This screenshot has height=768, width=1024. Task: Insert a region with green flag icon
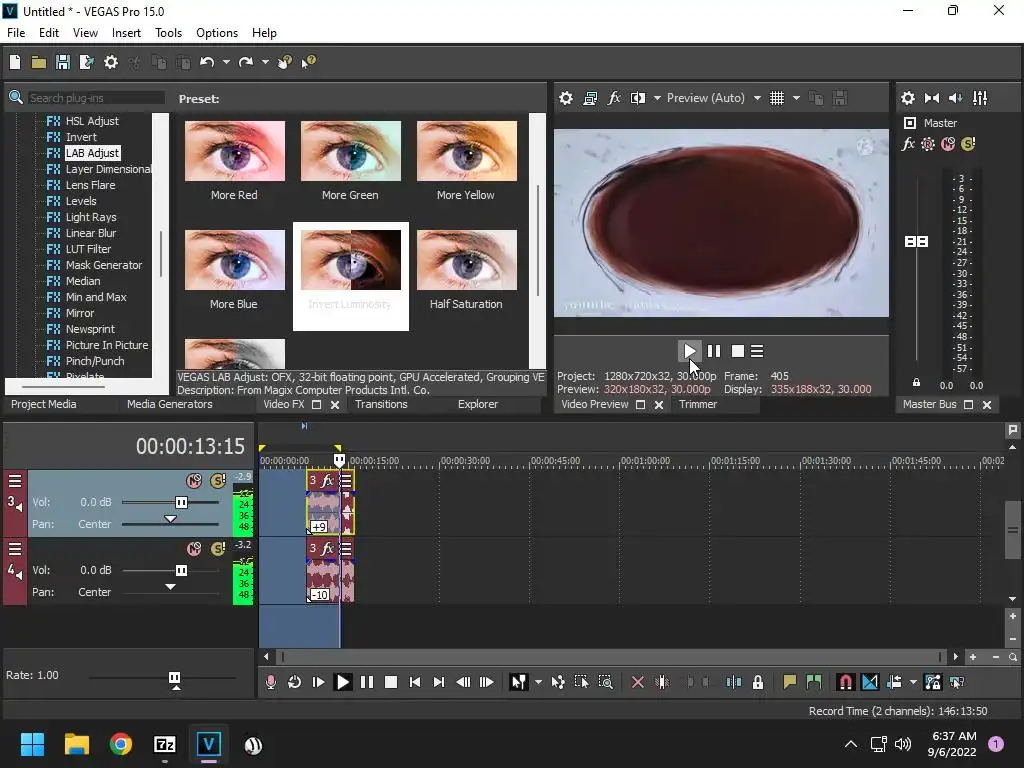pos(814,682)
